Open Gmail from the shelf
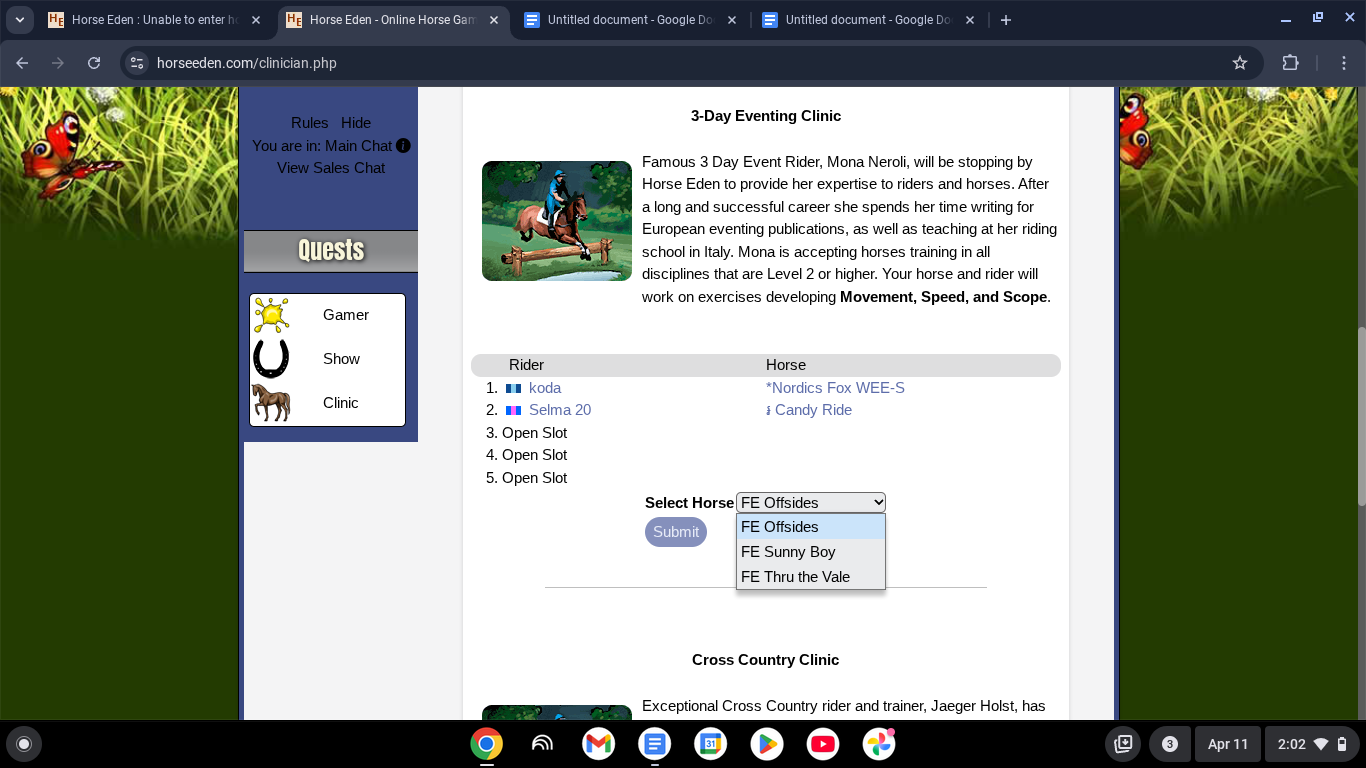Image resolution: width=1366 pixels, height=768 pixels. (x=598, y=744)
